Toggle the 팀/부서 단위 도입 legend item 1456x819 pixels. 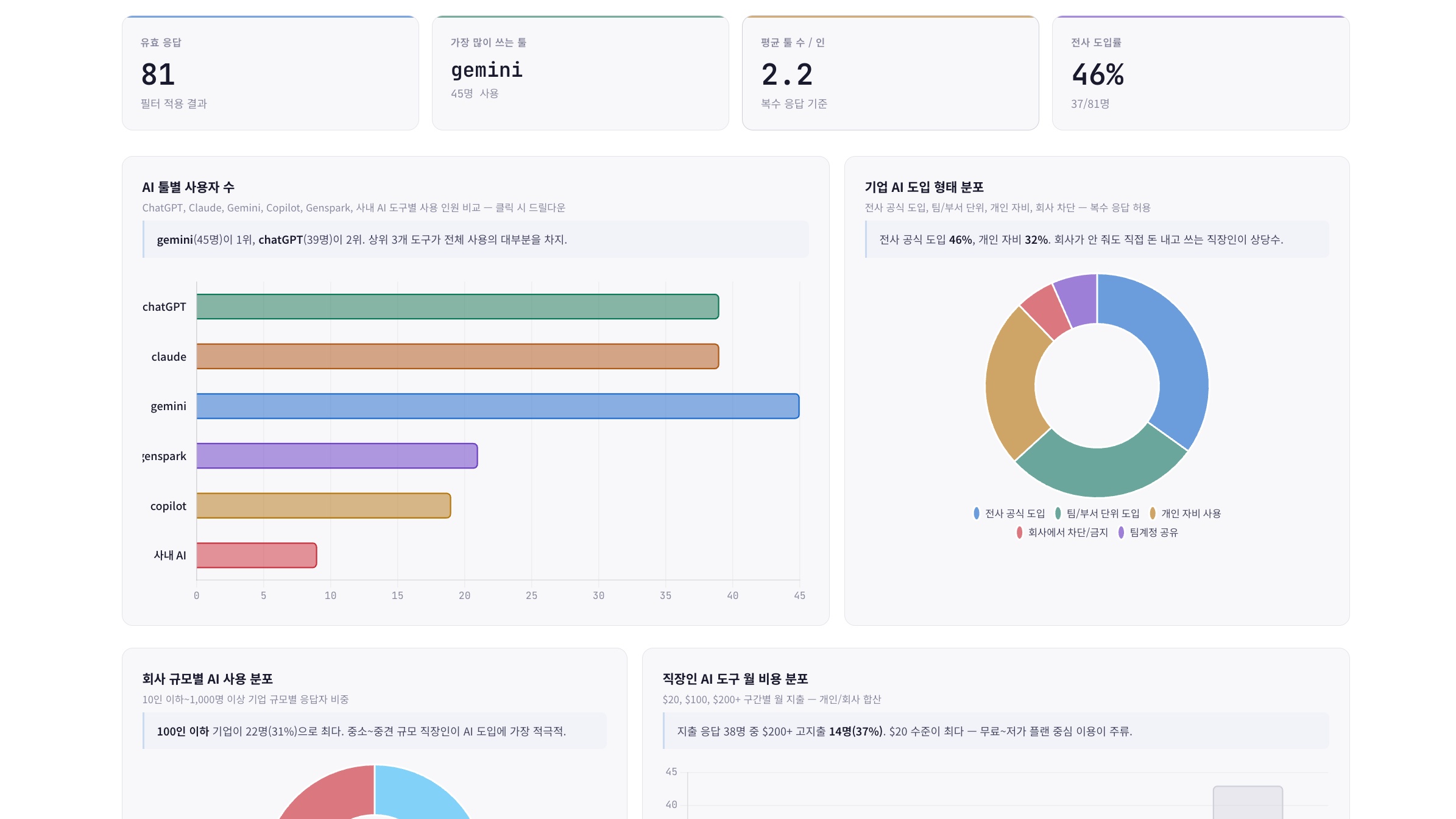pos(1097,514)
